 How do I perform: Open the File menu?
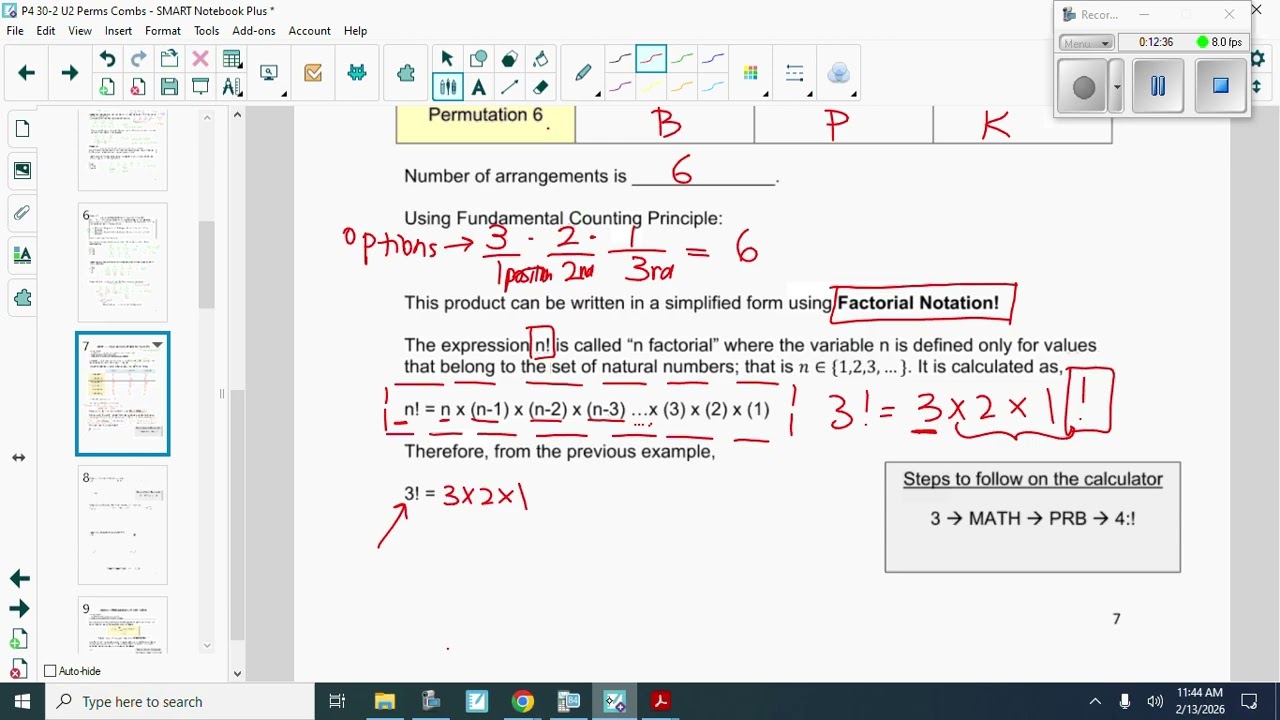pyautogui.click(x=15, y=31)
